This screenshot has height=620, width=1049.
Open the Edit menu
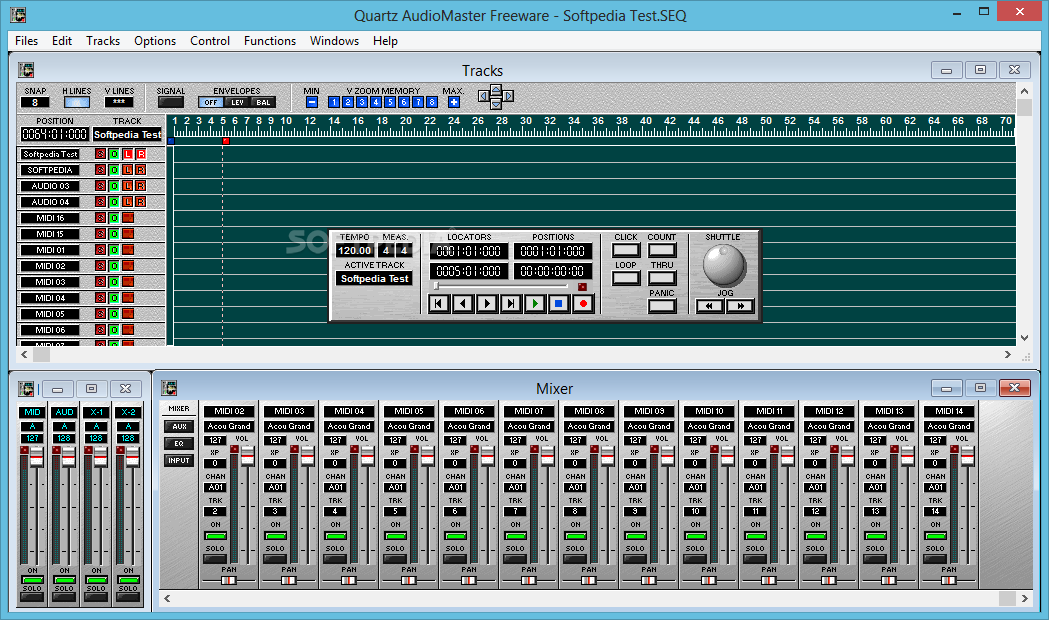point(62,41)
